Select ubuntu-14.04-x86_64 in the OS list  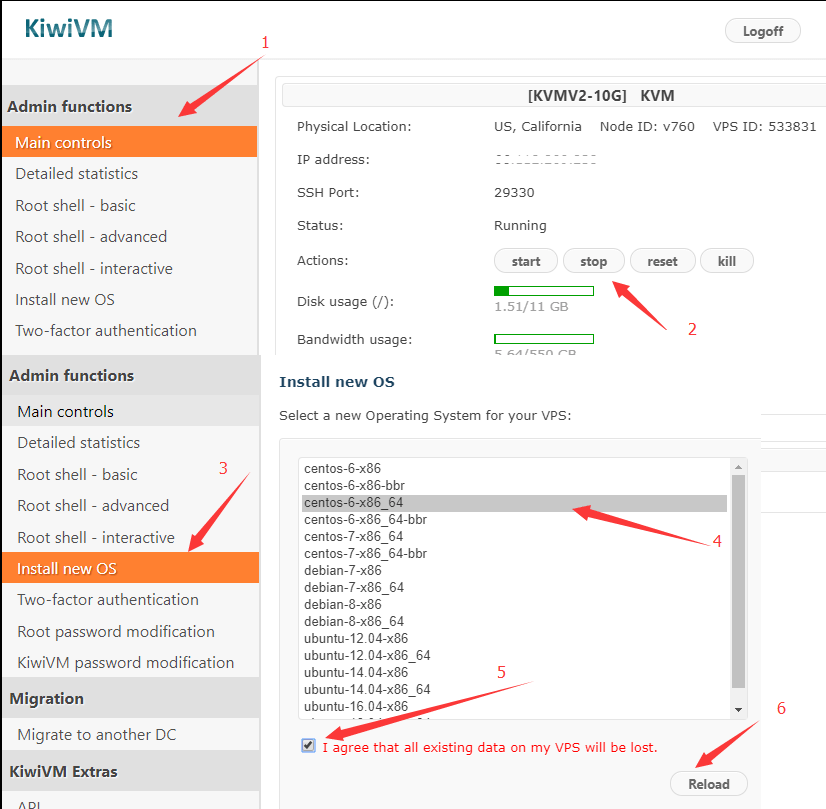point(514,689)
